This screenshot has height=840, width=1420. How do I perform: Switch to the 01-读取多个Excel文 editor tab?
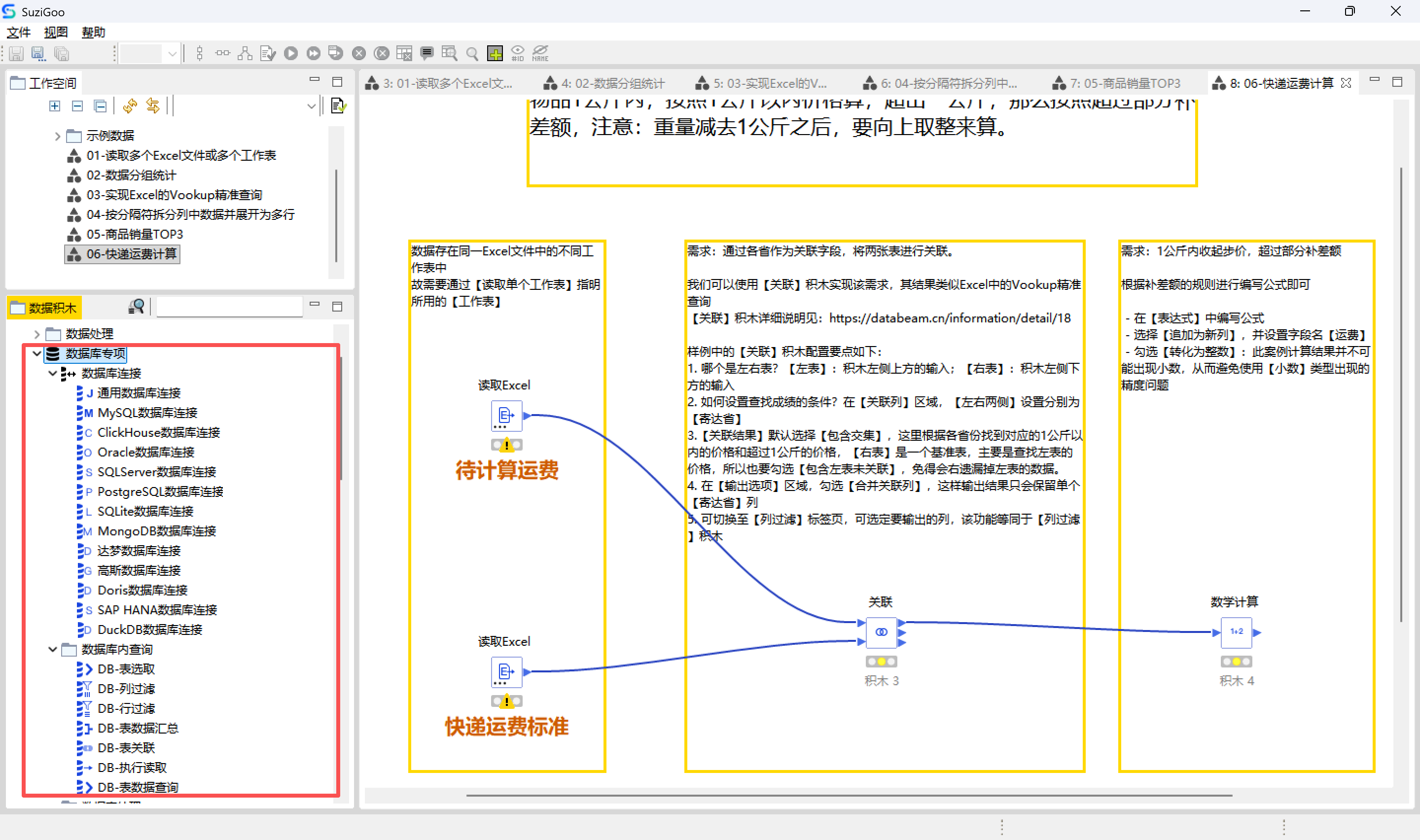point(439,84)
